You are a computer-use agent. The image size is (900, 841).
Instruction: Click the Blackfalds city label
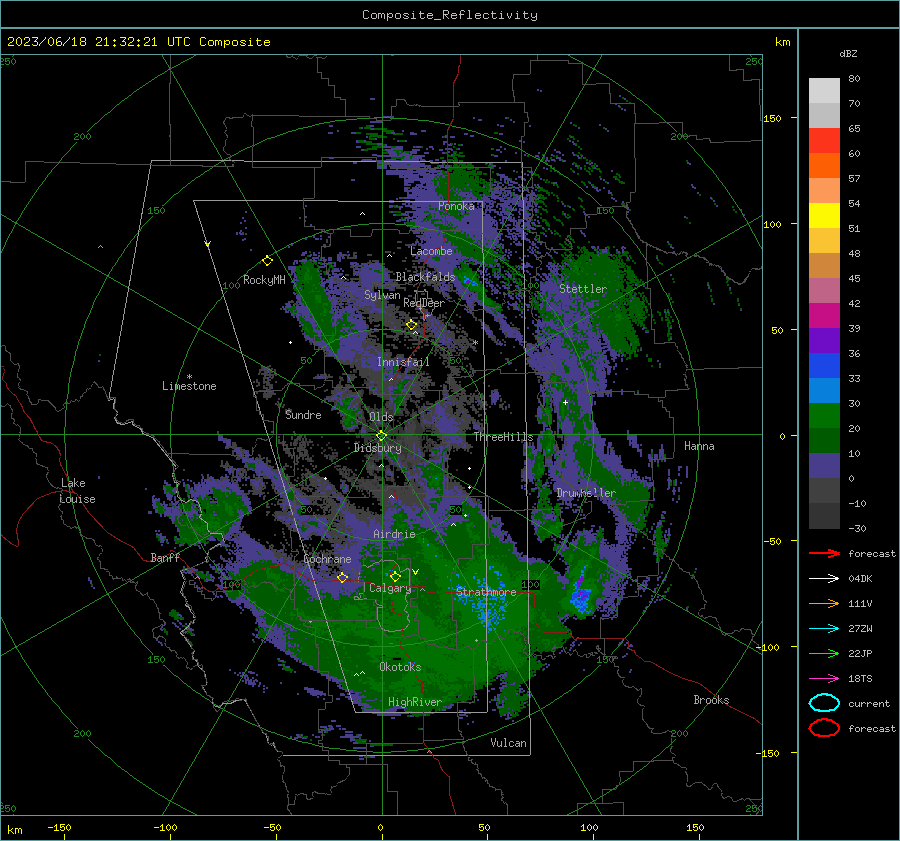coord(425,277)
